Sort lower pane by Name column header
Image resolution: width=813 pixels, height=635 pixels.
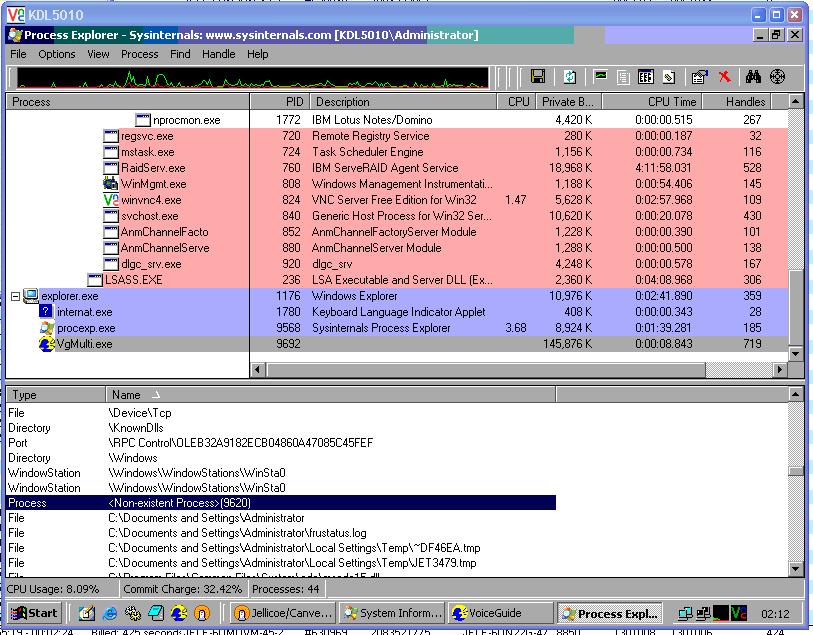331,394
